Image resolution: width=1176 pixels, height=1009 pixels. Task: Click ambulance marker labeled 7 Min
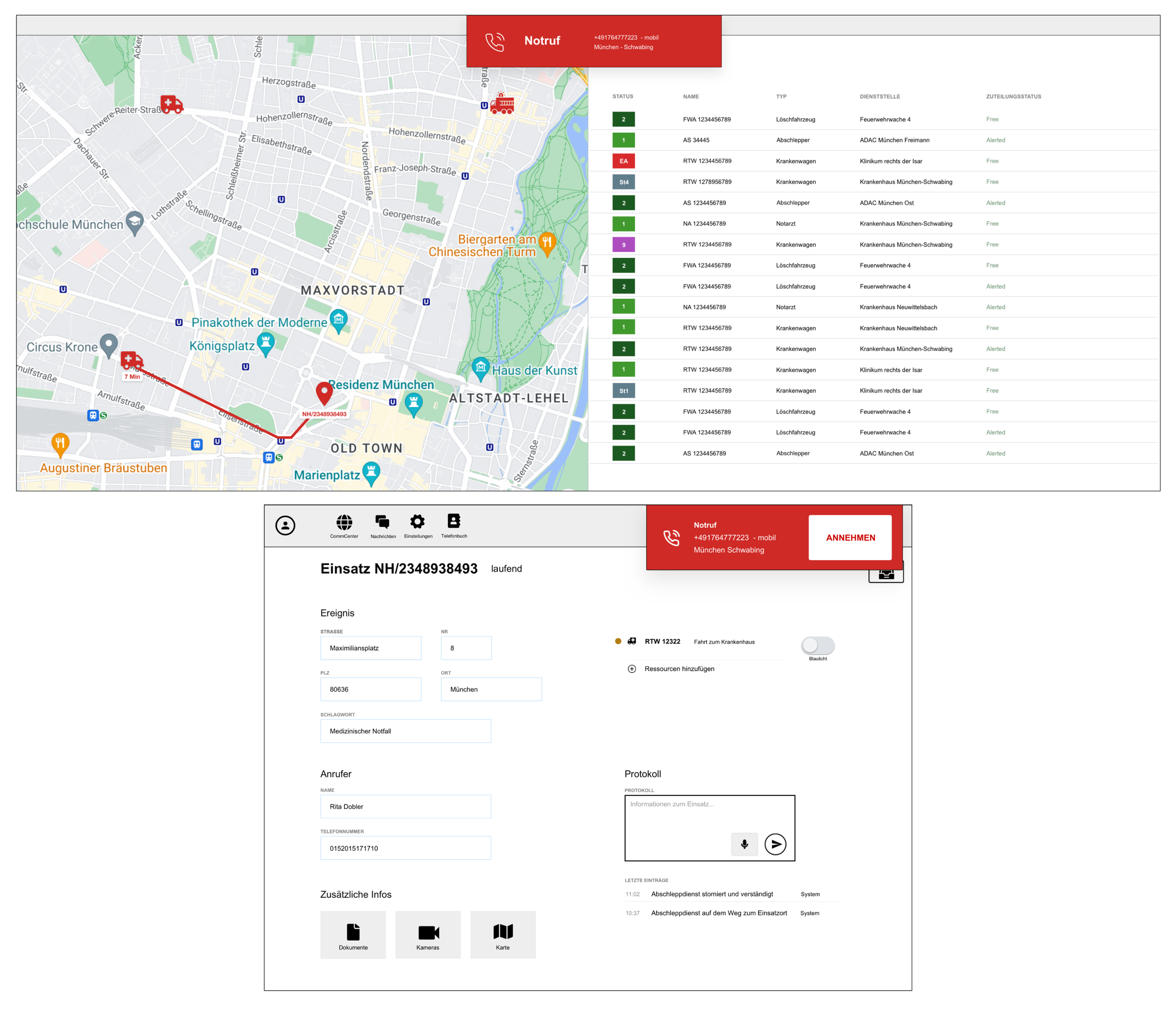pyautogui.click(x=132, y=360)
